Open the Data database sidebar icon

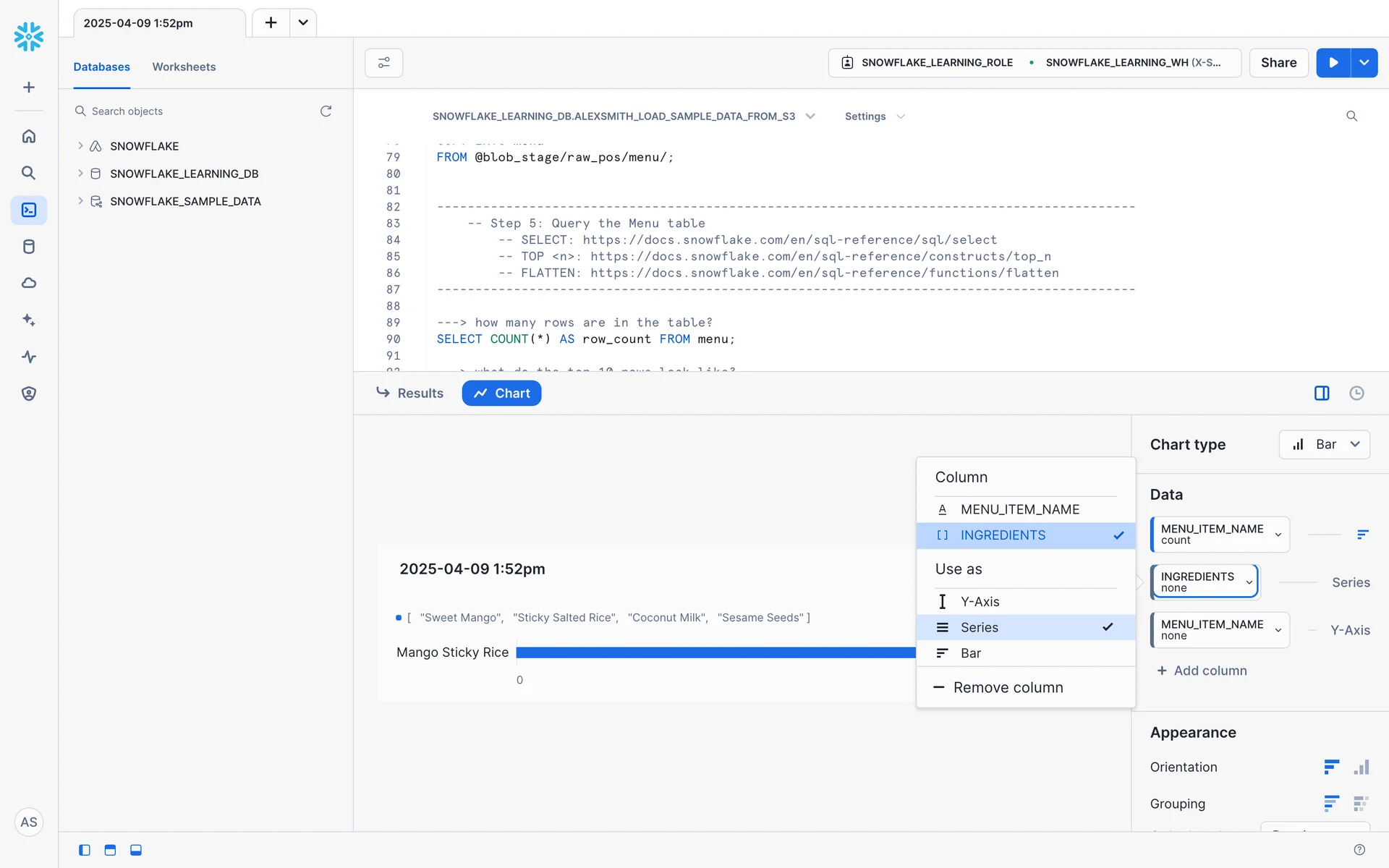(x=29, y=247)
